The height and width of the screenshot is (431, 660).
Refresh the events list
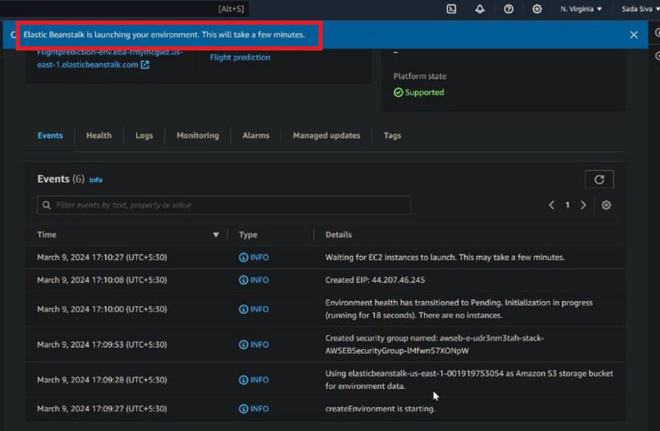599,180
